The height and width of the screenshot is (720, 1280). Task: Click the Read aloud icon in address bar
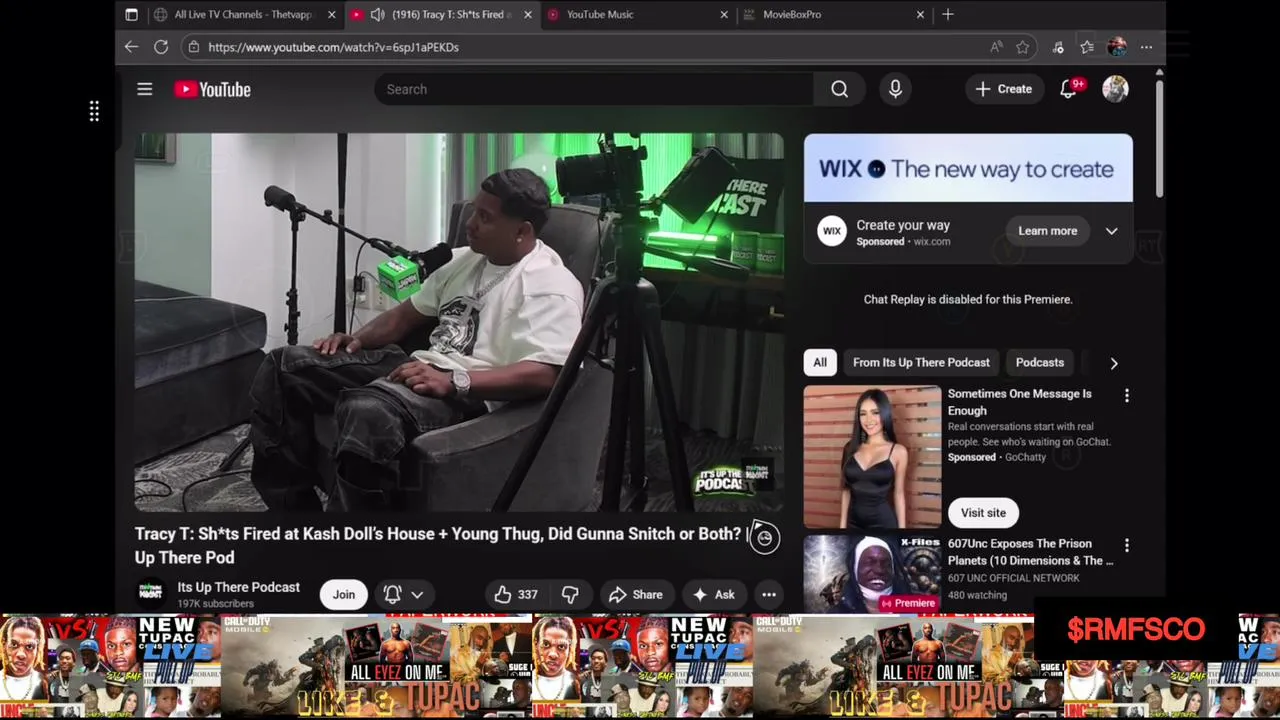pos(996,47)
